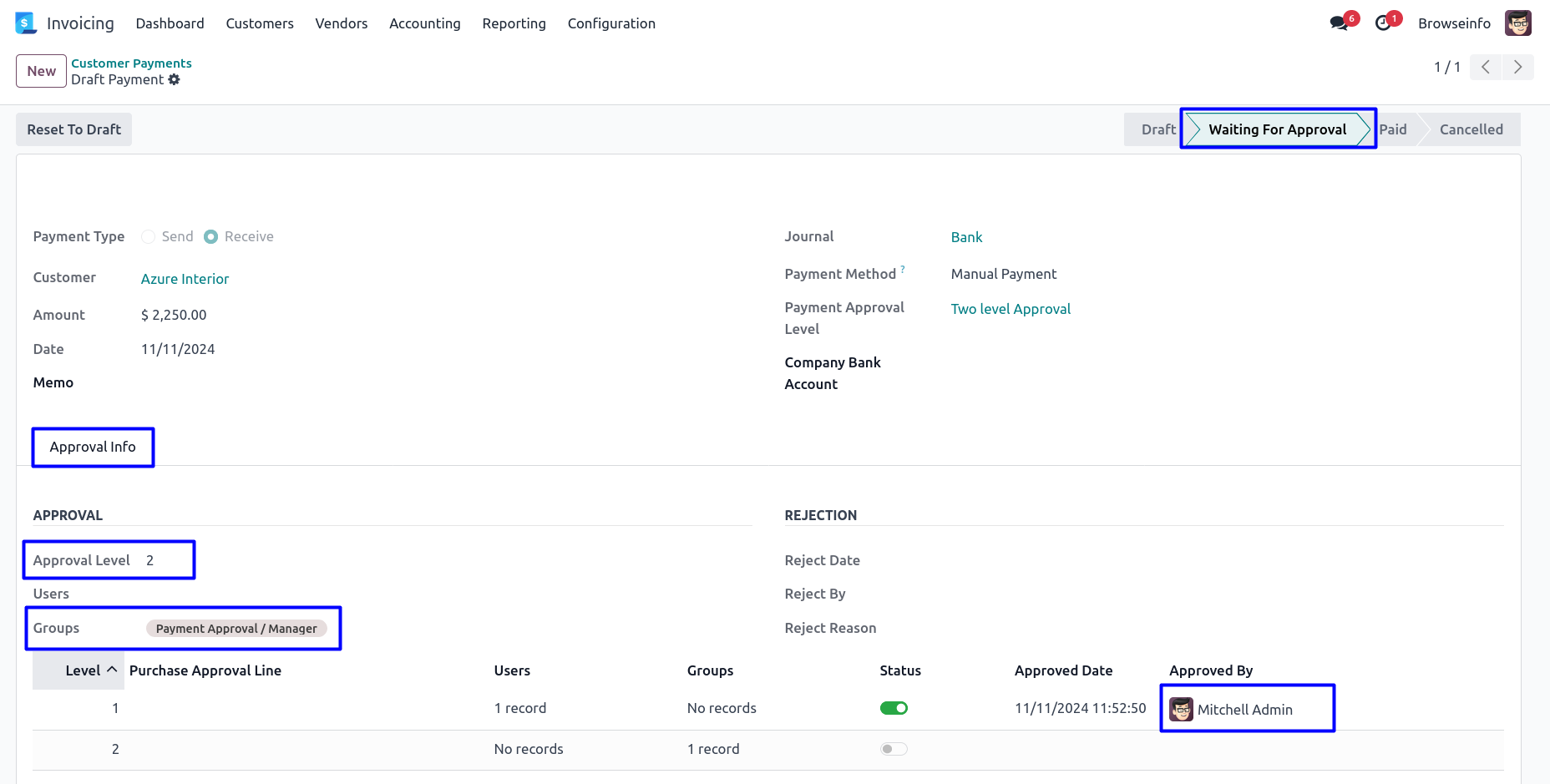Open the chat messages icon
Screen dimensions: 1550x784
coord(1340,23)
